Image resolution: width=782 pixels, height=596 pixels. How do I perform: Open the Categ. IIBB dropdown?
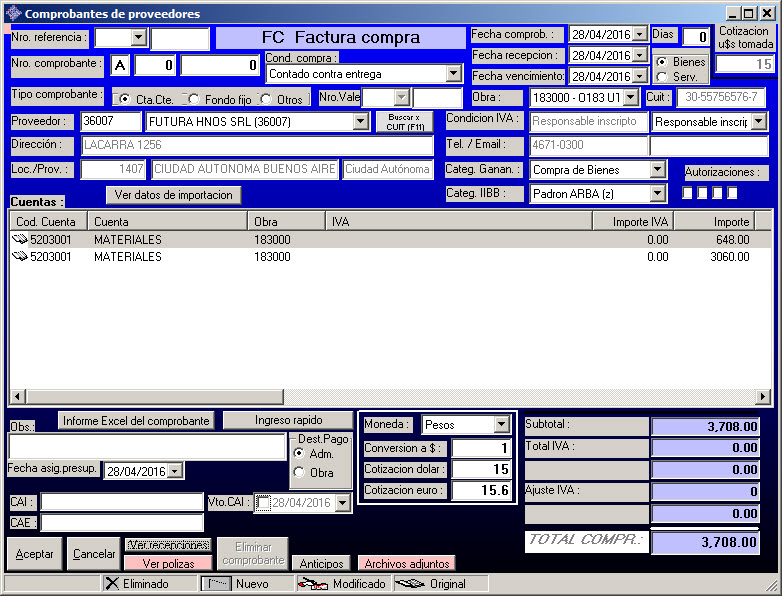click(657, 194)
